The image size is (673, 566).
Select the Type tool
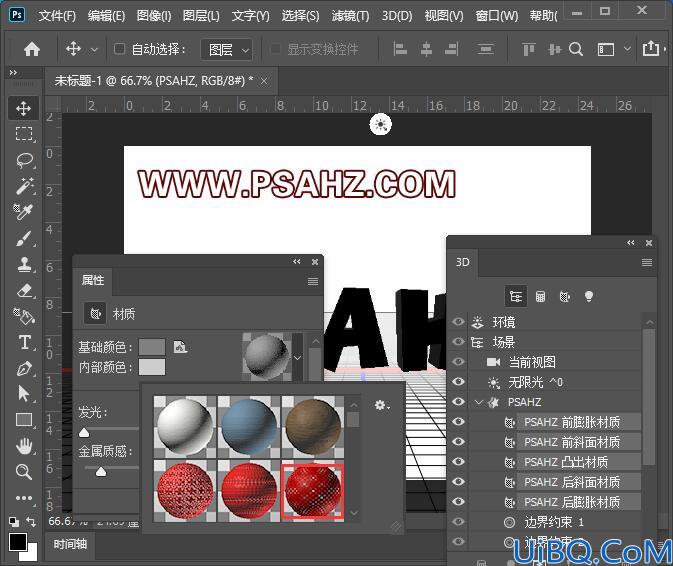point(24,342)
